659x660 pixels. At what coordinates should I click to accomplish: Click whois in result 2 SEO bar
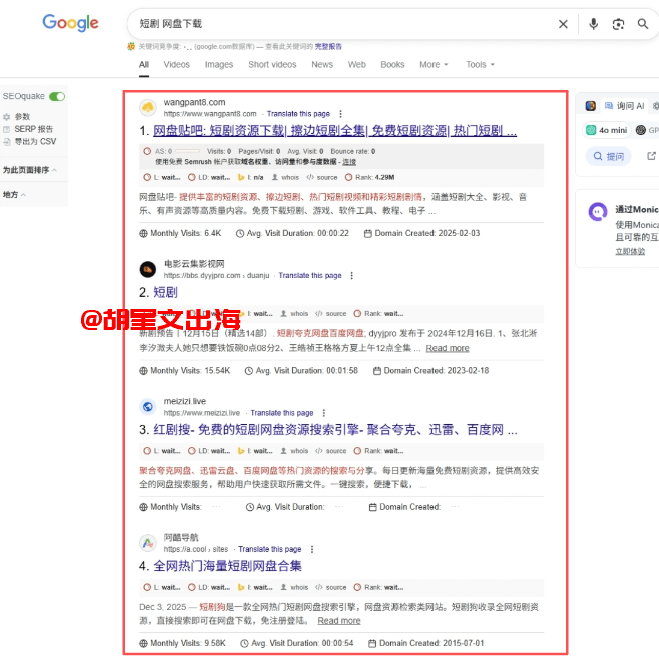tap(295, 314)
